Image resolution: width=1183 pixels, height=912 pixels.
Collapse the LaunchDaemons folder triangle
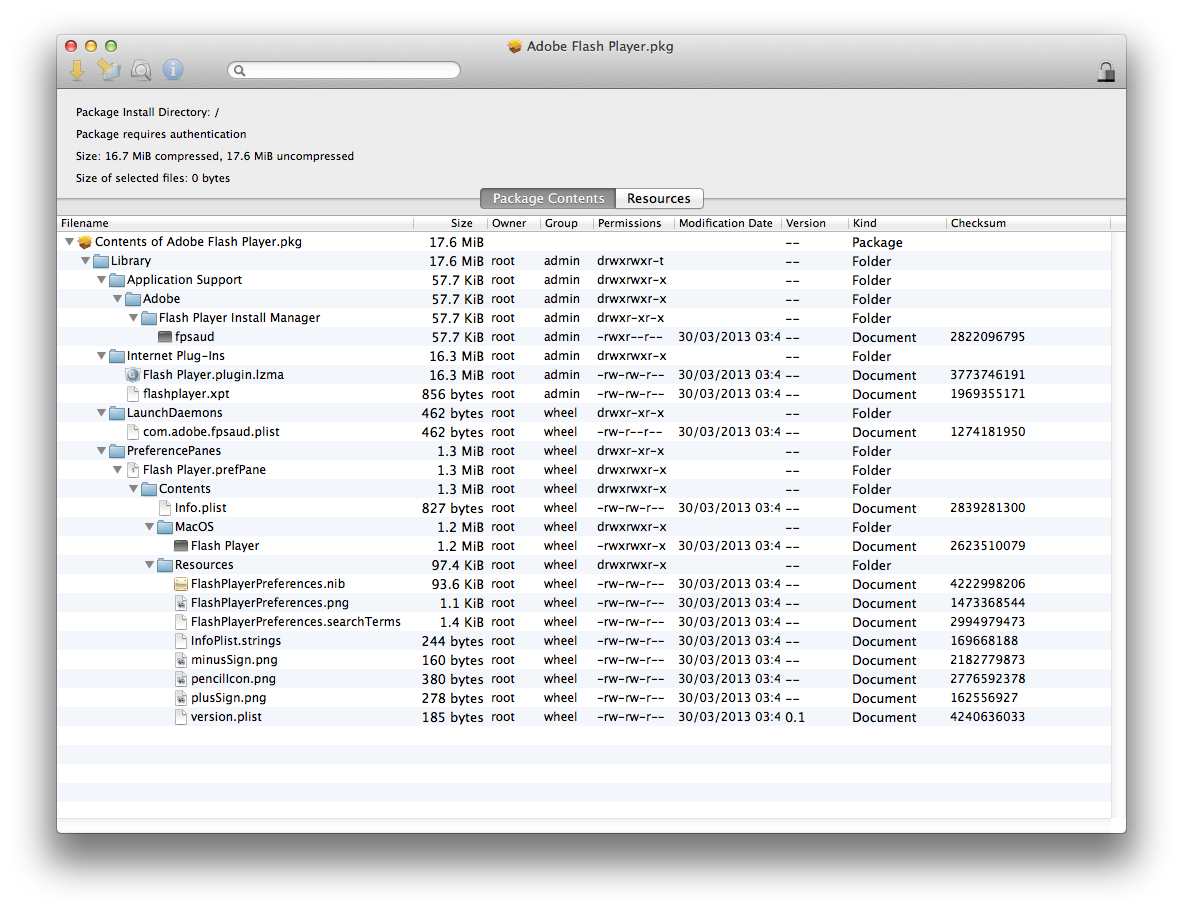coord(101,413)
